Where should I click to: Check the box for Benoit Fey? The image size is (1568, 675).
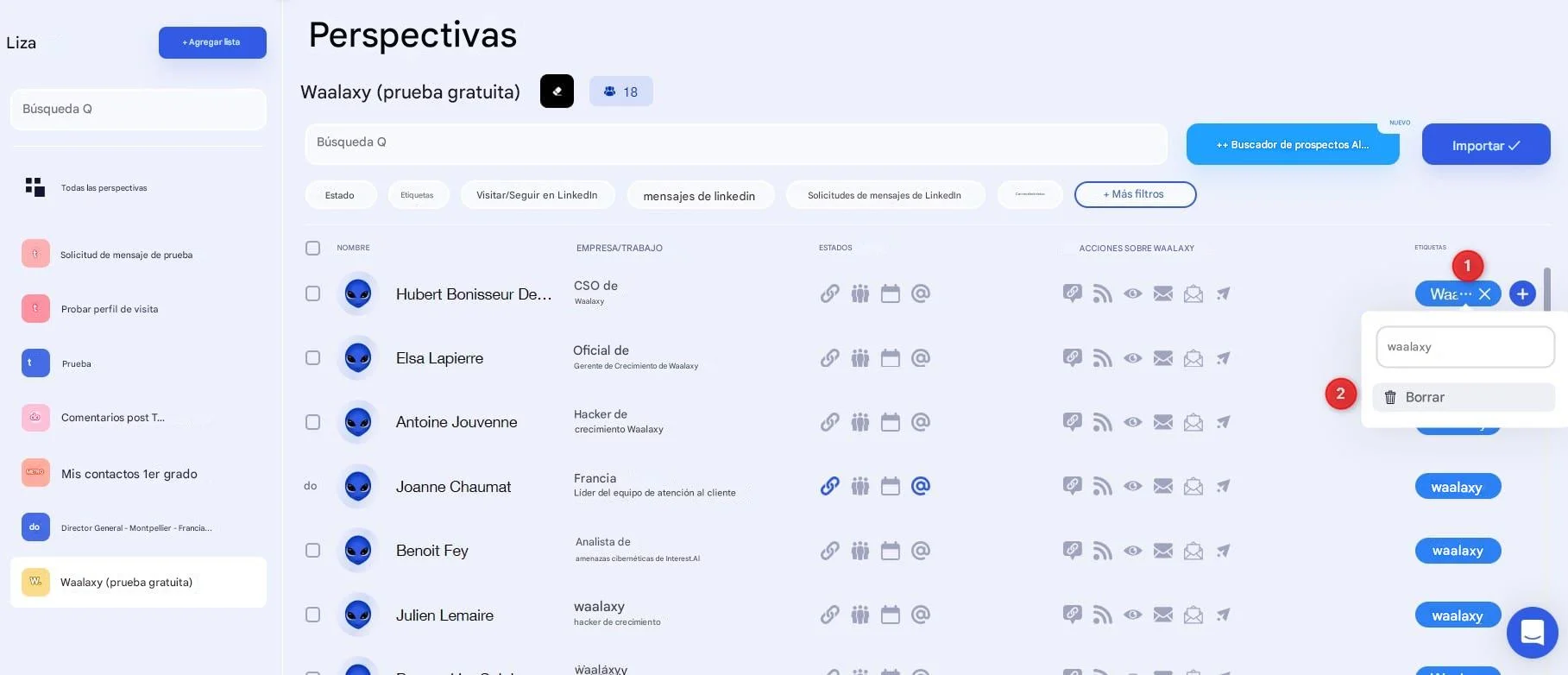pos(312,551)
